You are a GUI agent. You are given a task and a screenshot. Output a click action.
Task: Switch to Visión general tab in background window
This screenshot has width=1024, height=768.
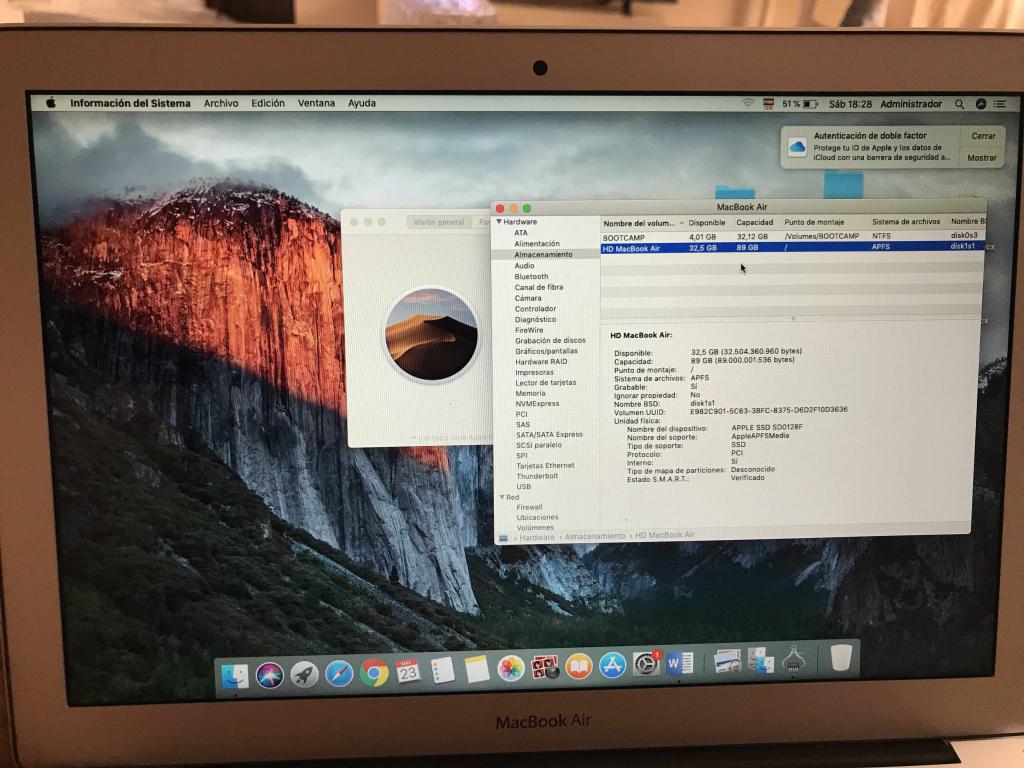tap(438, 222)
